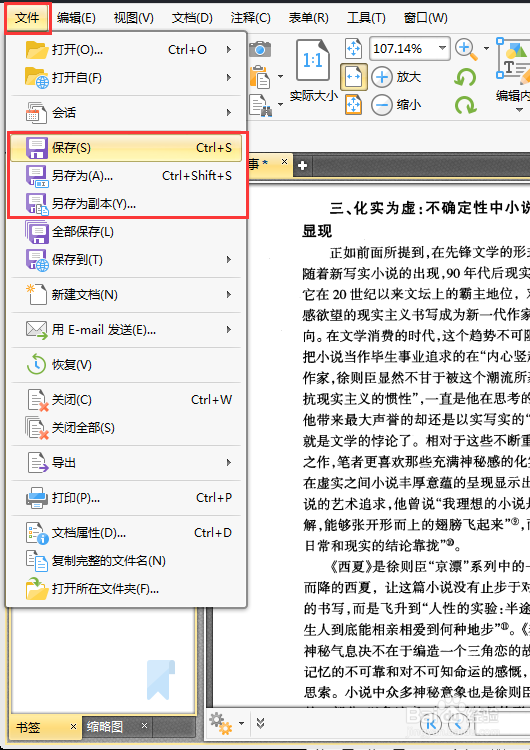
Task: Expand the paste icon dropdown arrow
Action: tap(280, 77)
